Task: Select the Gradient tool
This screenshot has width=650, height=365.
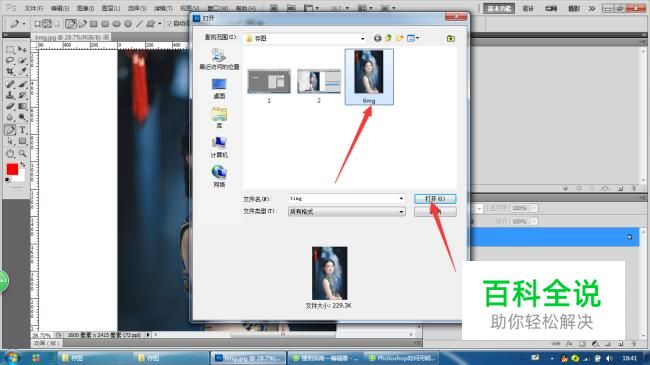Action: point(22,106)
